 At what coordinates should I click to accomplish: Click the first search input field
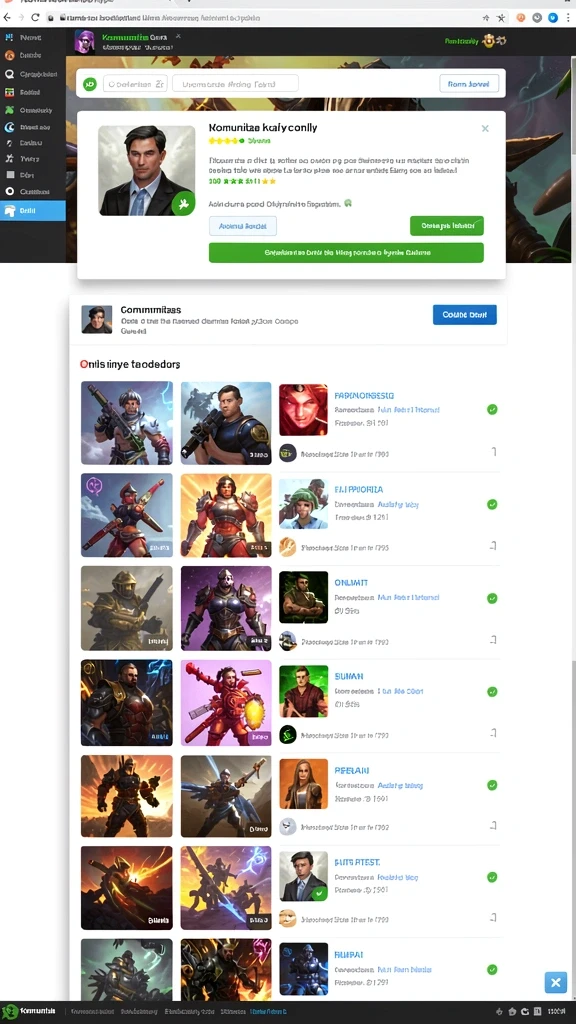pos(135,84)
